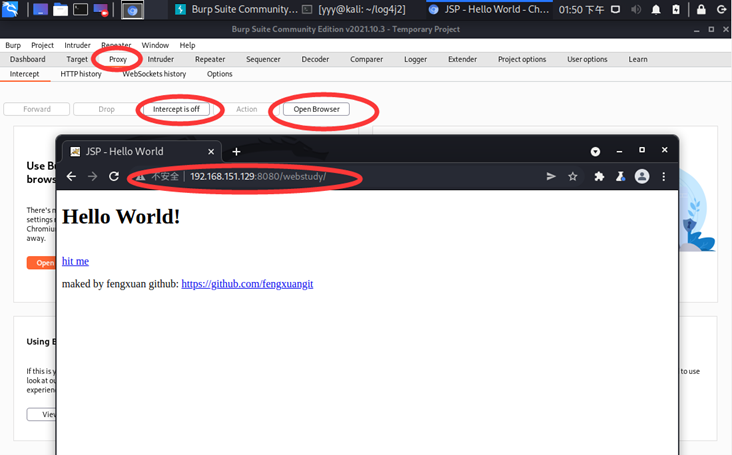Select the Intercept sub-tab

24,74
